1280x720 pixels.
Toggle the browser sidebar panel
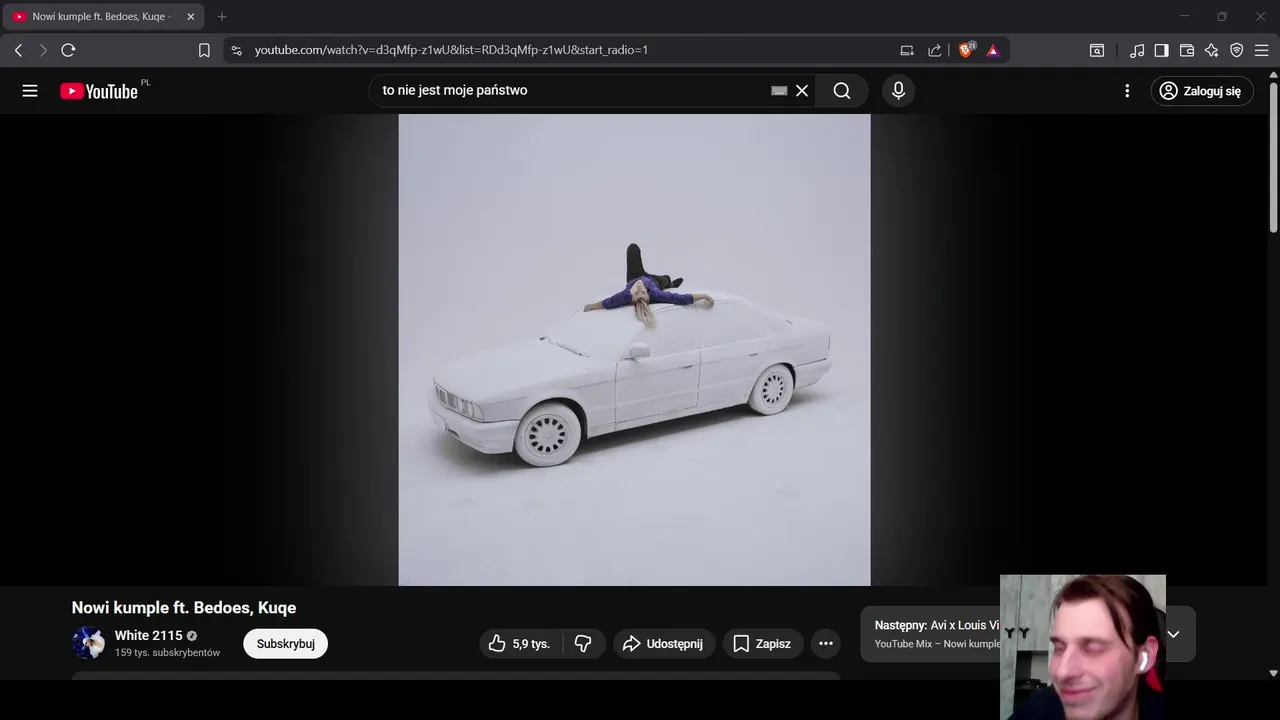click(1162, 50)
